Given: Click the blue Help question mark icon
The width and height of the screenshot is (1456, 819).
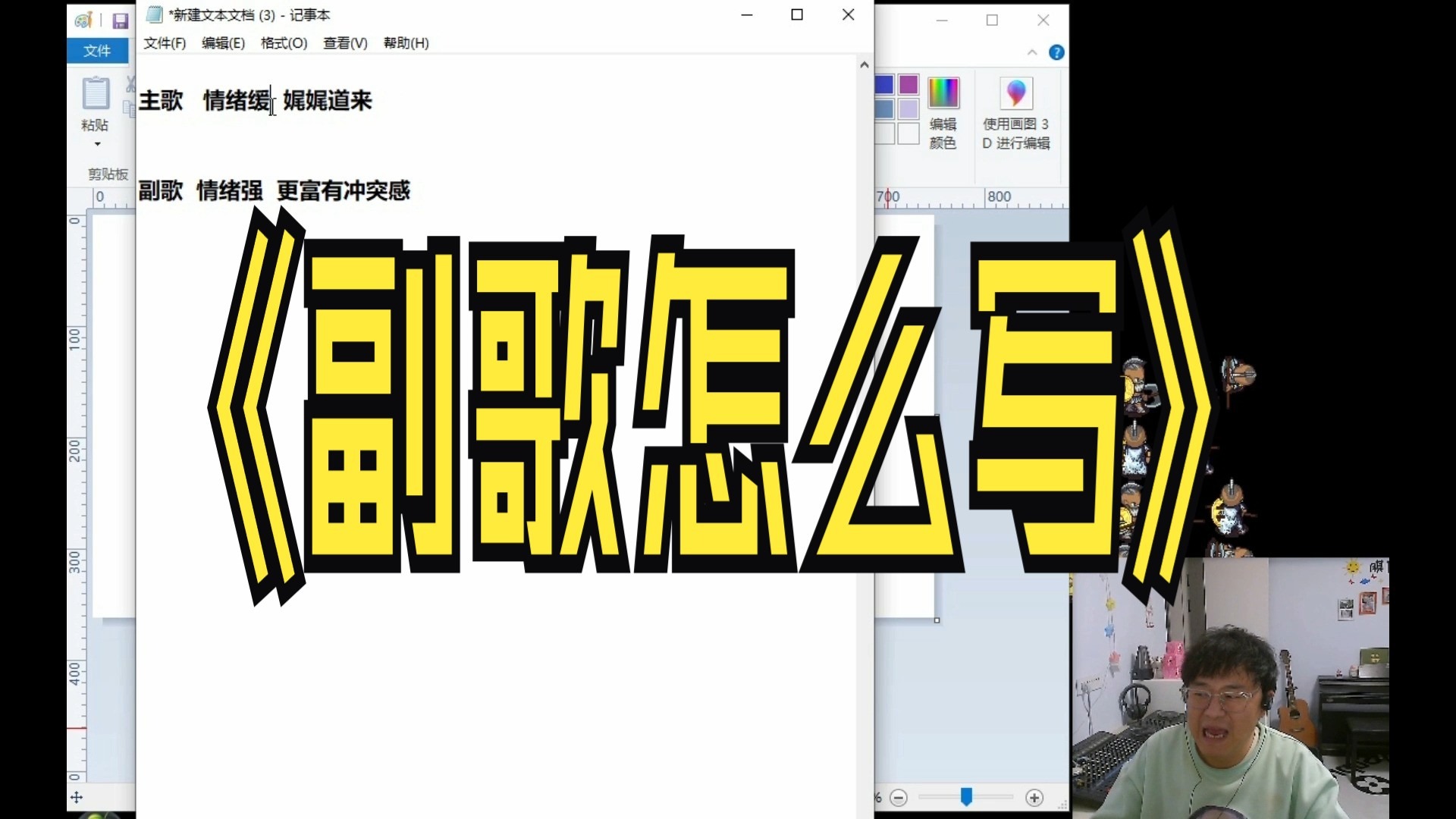Looking at the screenshot, I should pyautogui.click(x=1057, y=52).
